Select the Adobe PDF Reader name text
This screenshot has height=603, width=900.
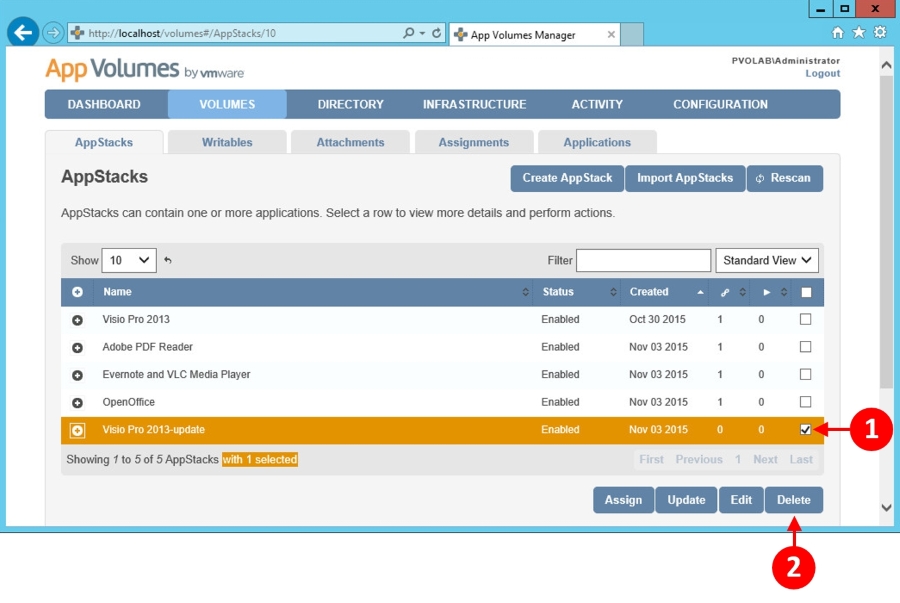coord(148,347)
